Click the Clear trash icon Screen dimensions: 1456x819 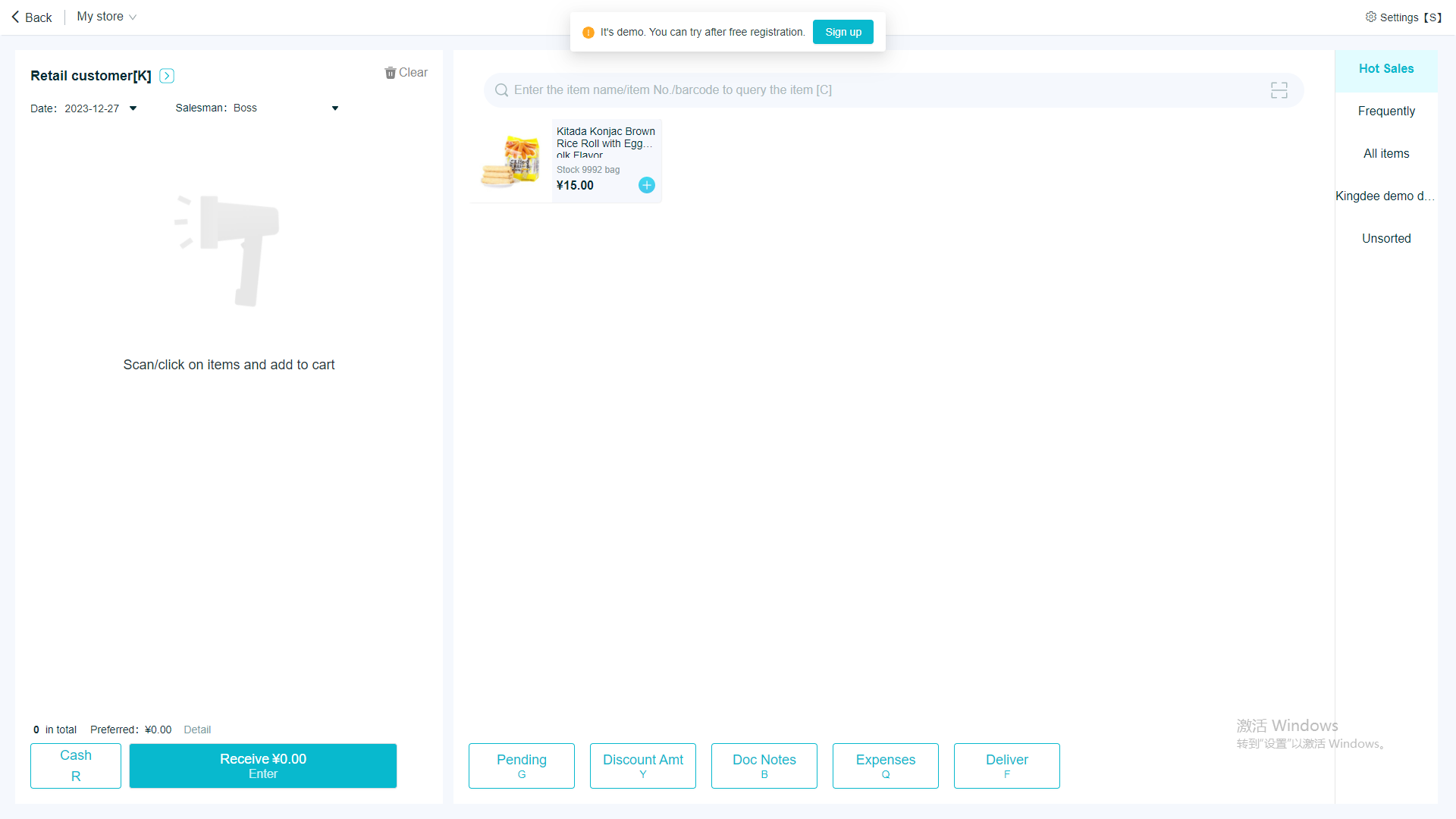coord(390,73)
